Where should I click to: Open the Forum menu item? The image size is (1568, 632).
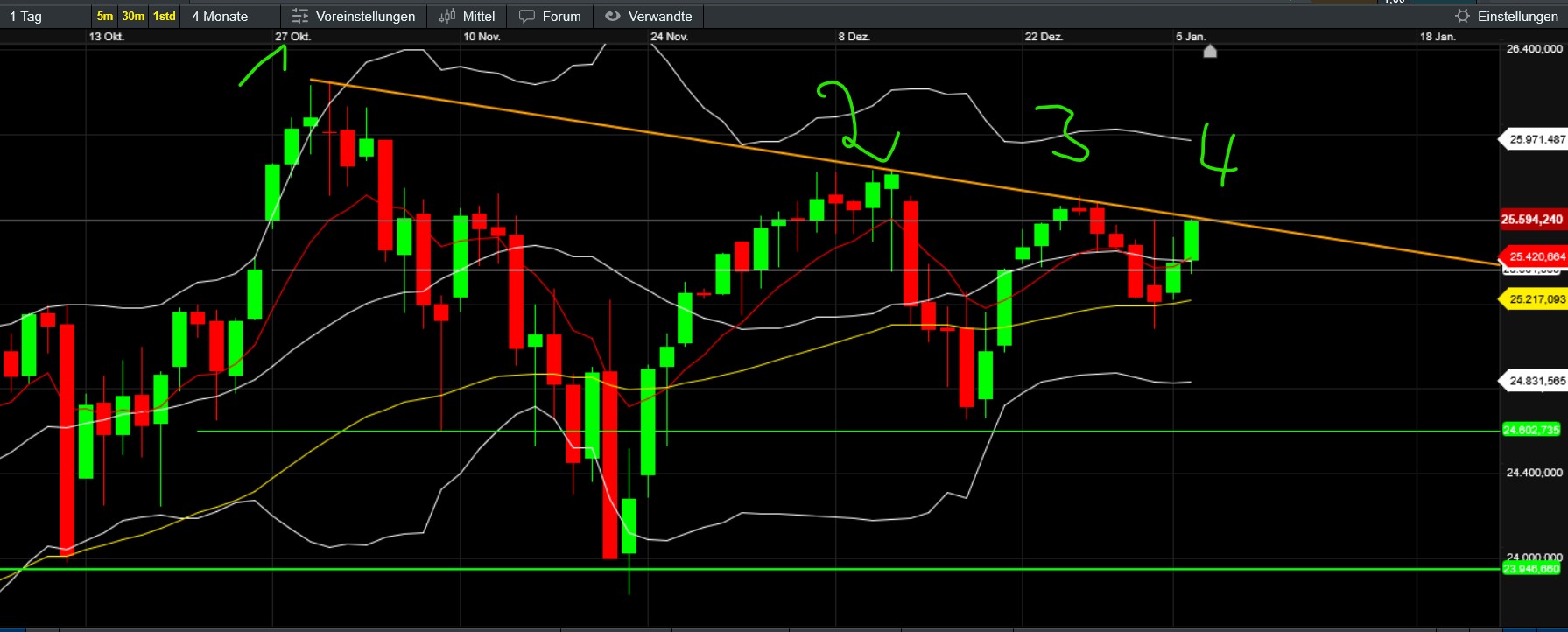(561, 16)
